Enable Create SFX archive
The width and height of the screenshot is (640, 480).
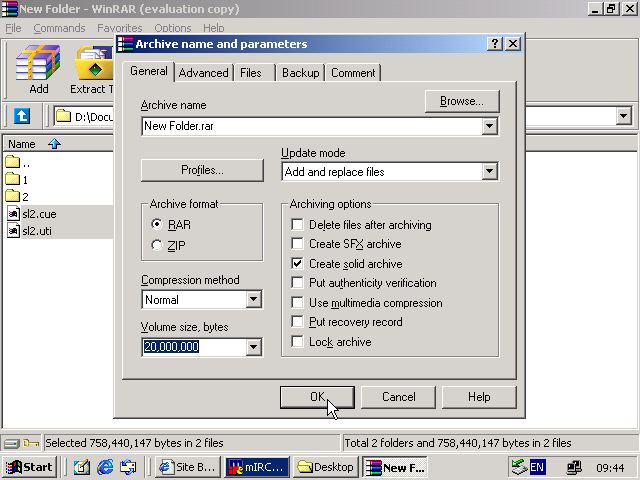[x=297, y=244]
